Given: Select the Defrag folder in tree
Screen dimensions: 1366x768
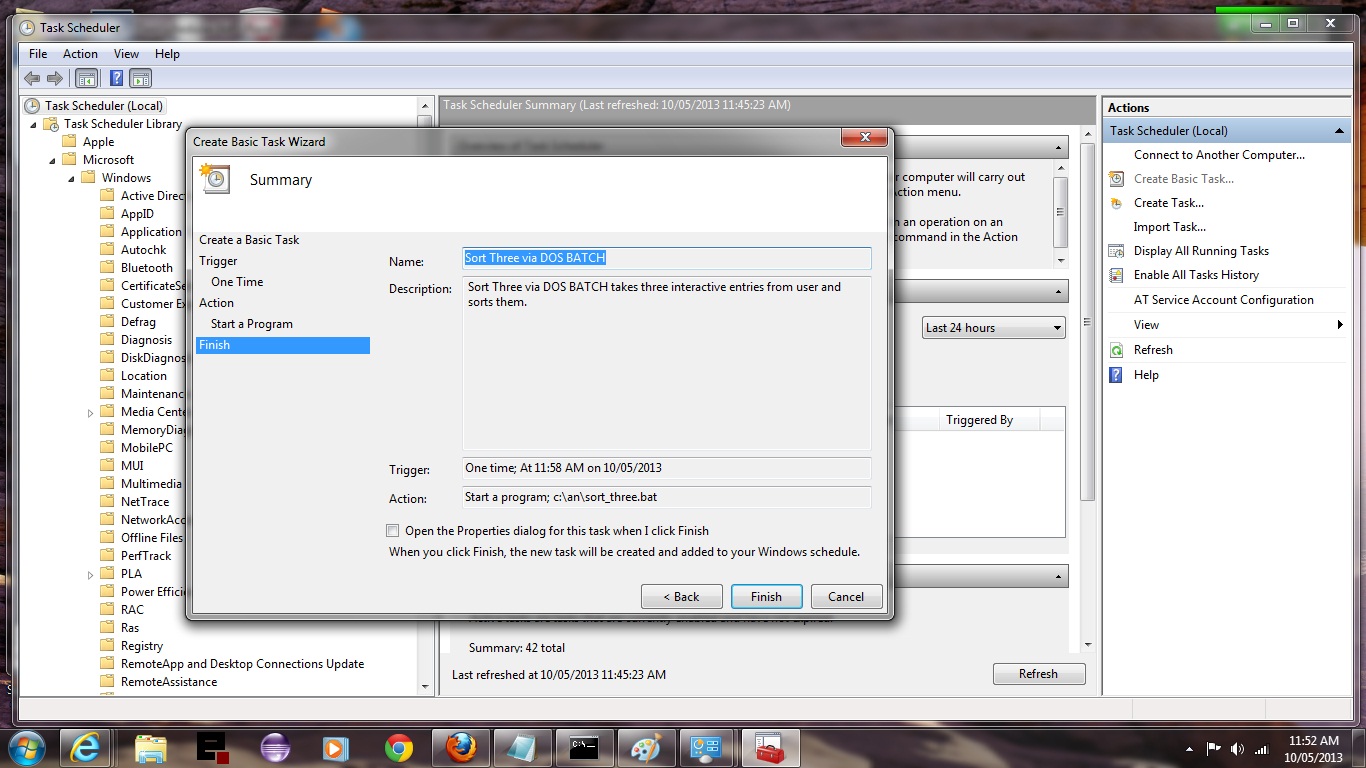Looking at the screenshot, I should pos(138,322).
